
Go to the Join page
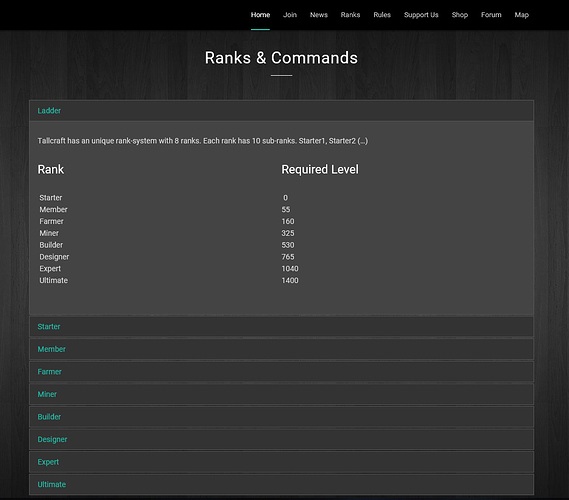tap(290, 15)
